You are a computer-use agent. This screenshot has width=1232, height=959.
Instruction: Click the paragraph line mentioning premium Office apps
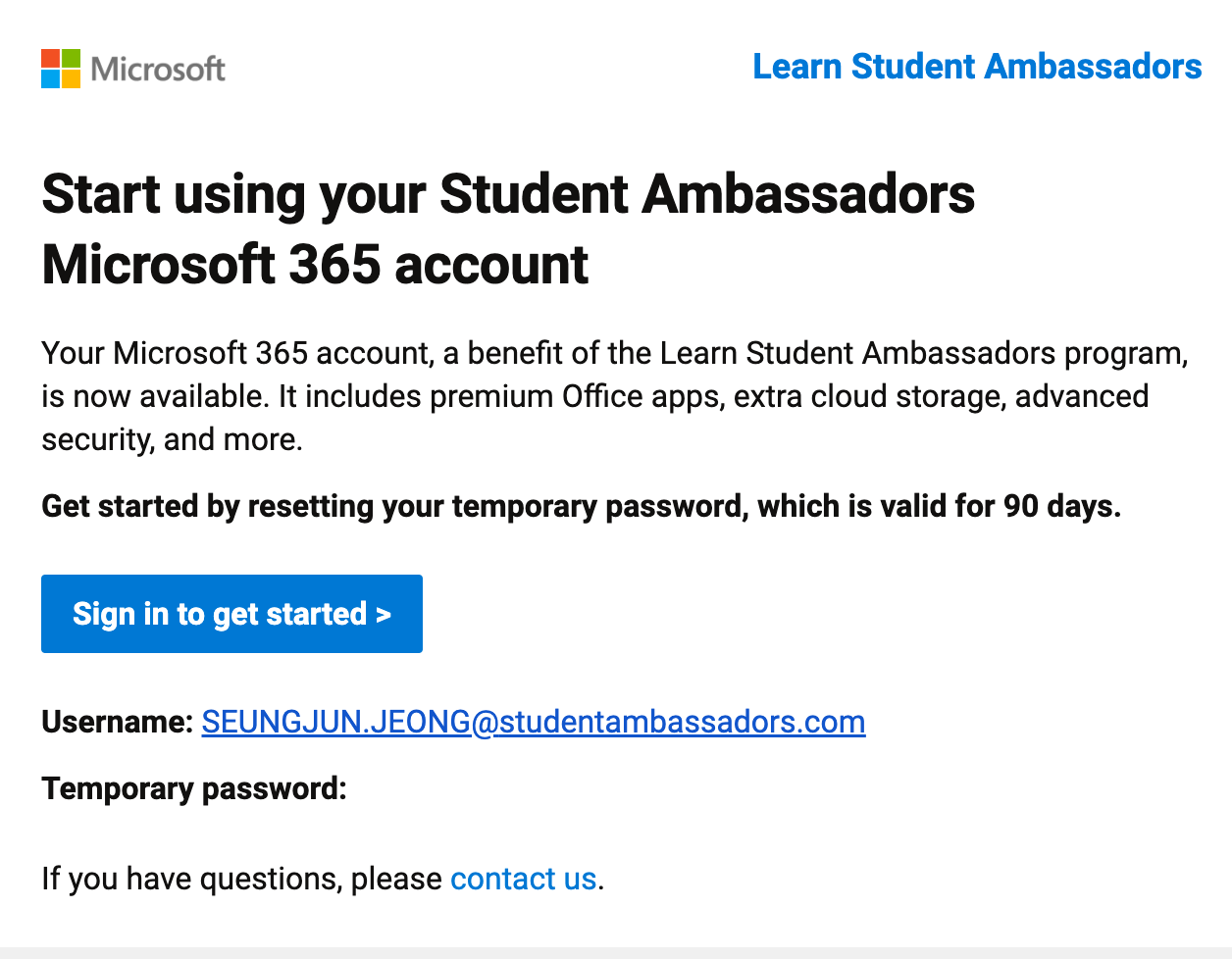(x=594, y=396)
